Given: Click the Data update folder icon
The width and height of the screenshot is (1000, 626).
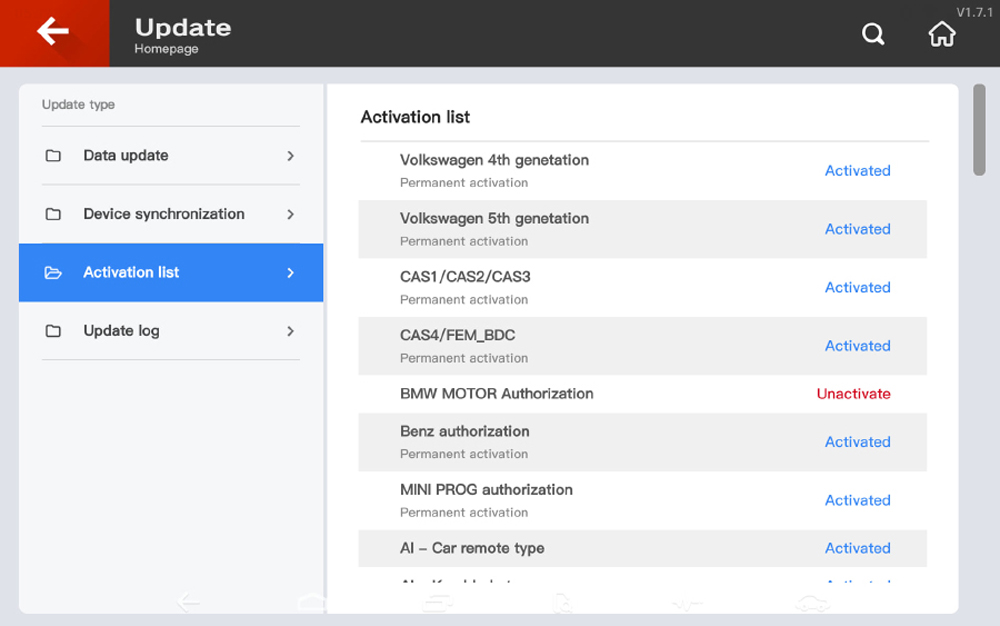Looking at the screenshot, I should tap(53, 156).
